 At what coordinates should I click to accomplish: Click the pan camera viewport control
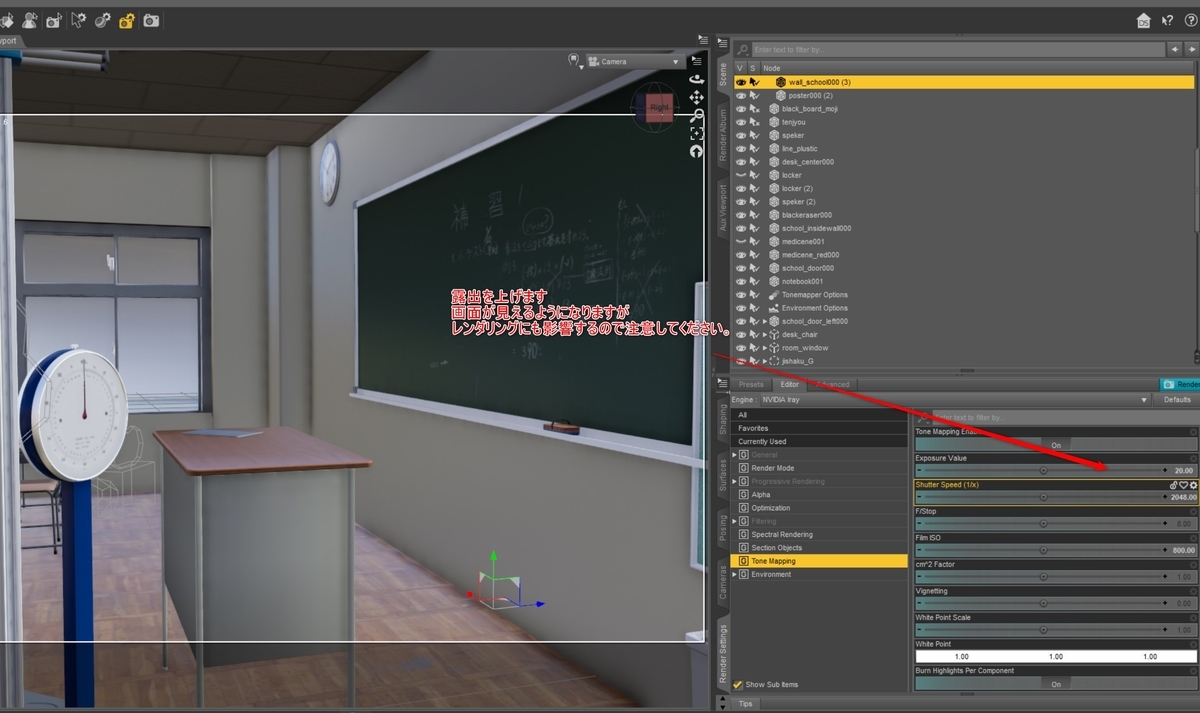click(x=696, y=97)
